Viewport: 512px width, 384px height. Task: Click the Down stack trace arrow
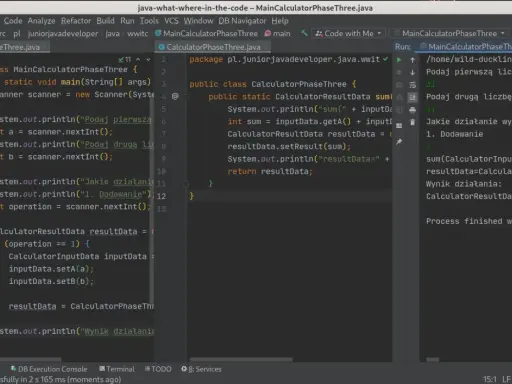click(412, 72)
